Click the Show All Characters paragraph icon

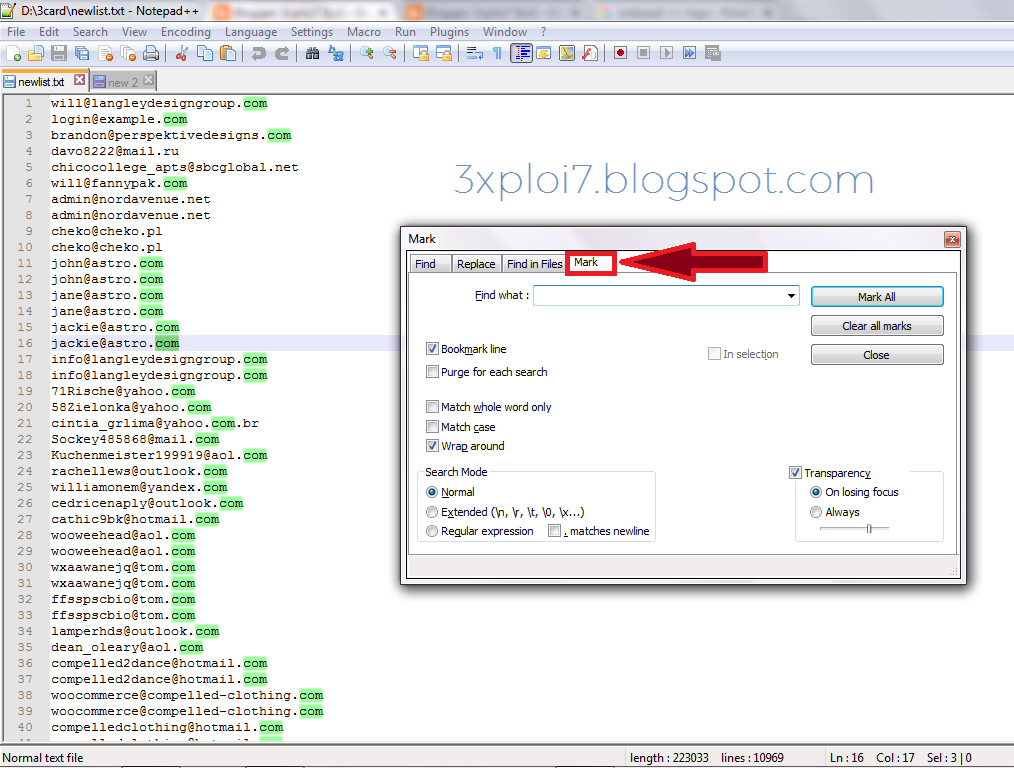(x=497, y=53)
